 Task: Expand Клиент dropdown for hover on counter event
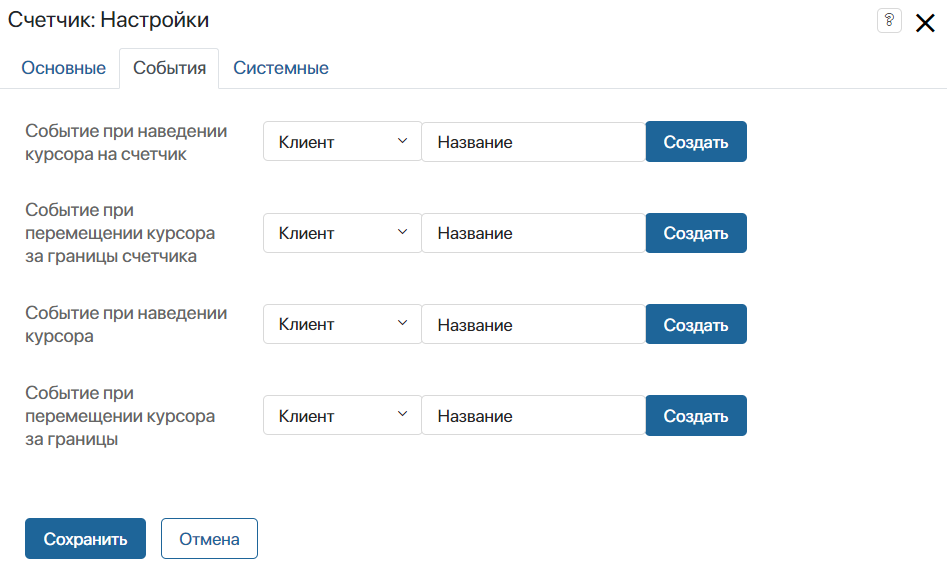342,141
